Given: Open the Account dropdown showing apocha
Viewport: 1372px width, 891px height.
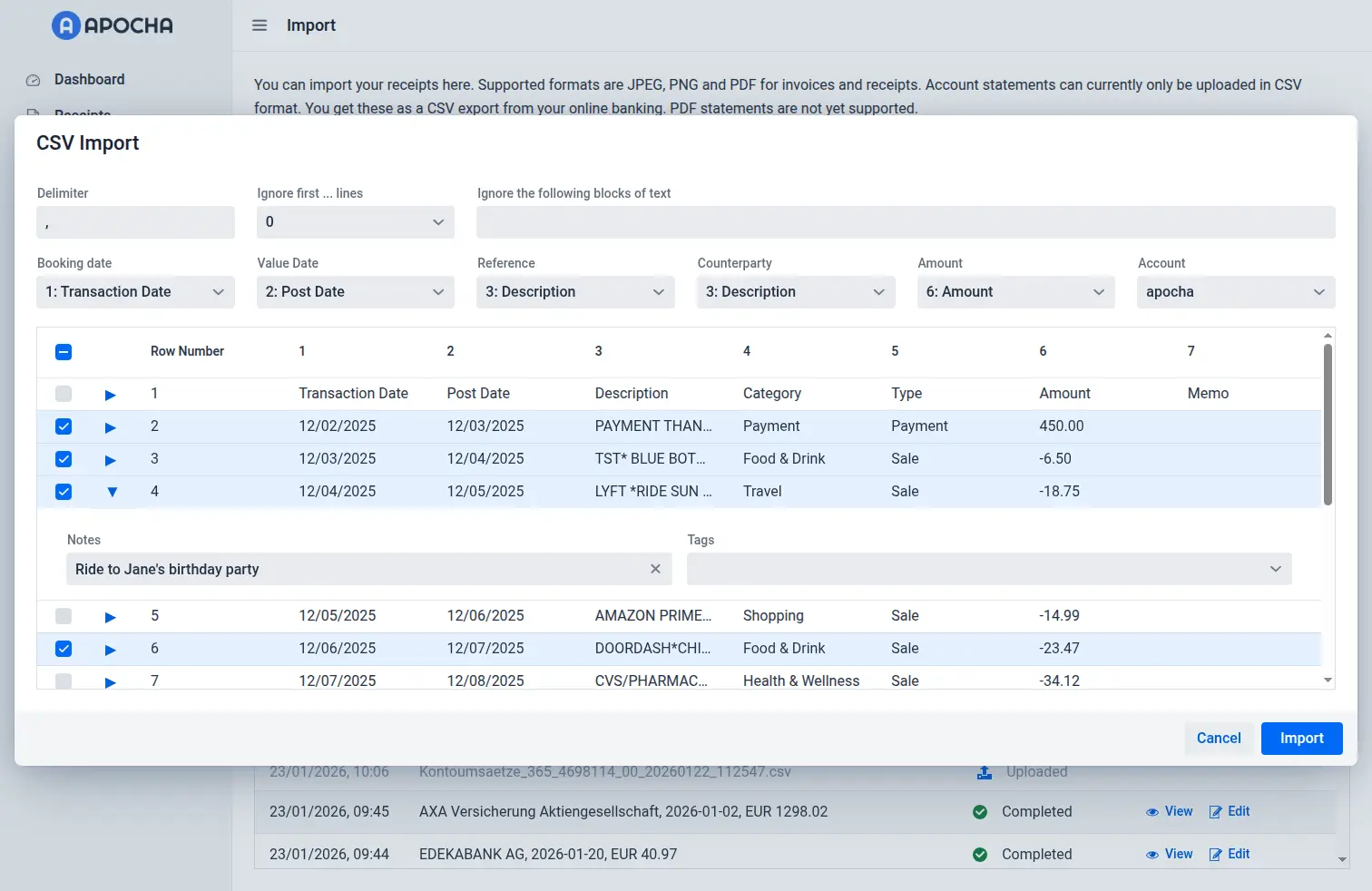Looking at the screenshot, I should [1235, 291].
